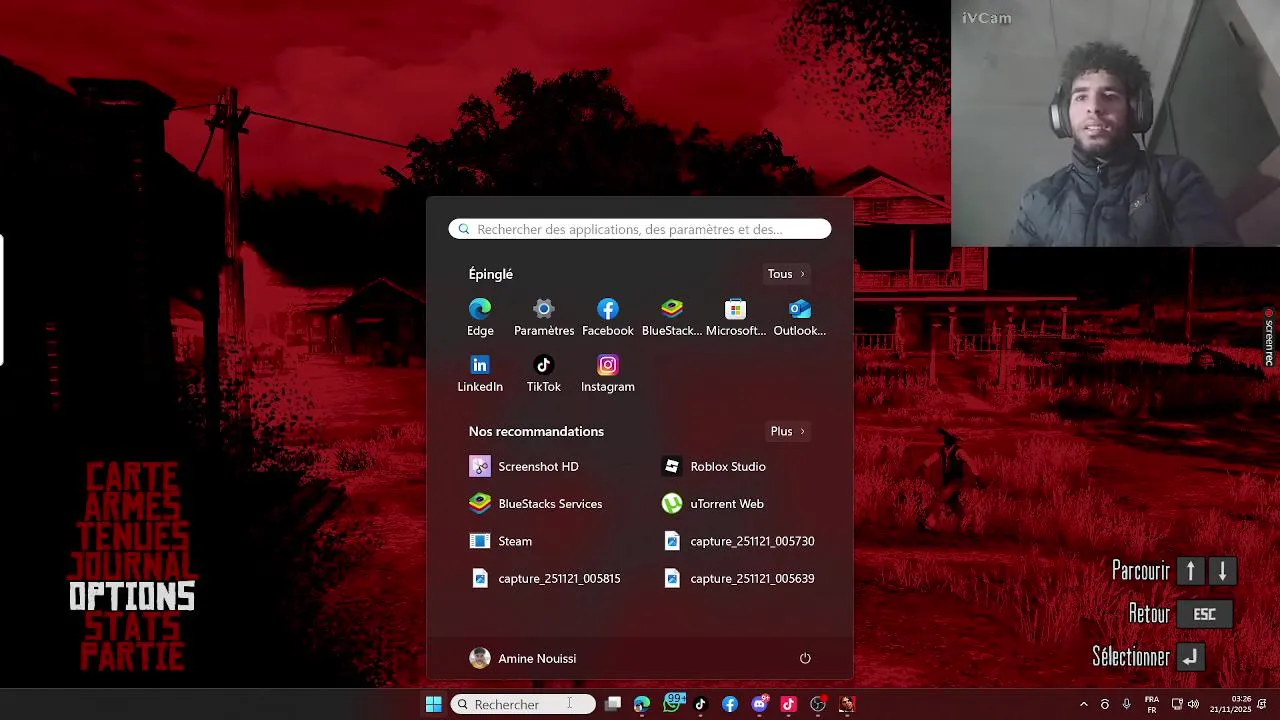
Task: Select ARMES in the game menu
Action: click(132, 505)
